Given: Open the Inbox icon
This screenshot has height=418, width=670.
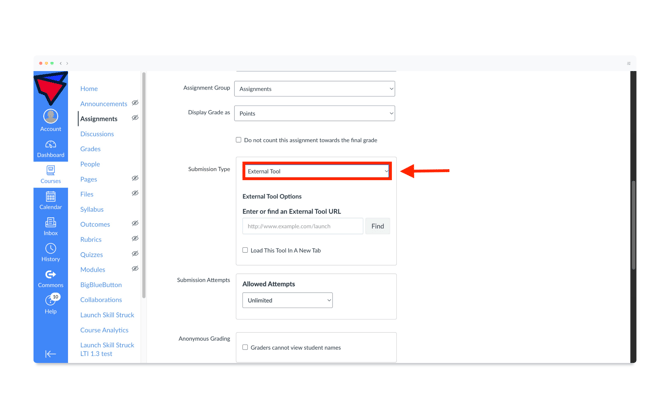Looking at the screenshot, I should [x=50, y=222].
